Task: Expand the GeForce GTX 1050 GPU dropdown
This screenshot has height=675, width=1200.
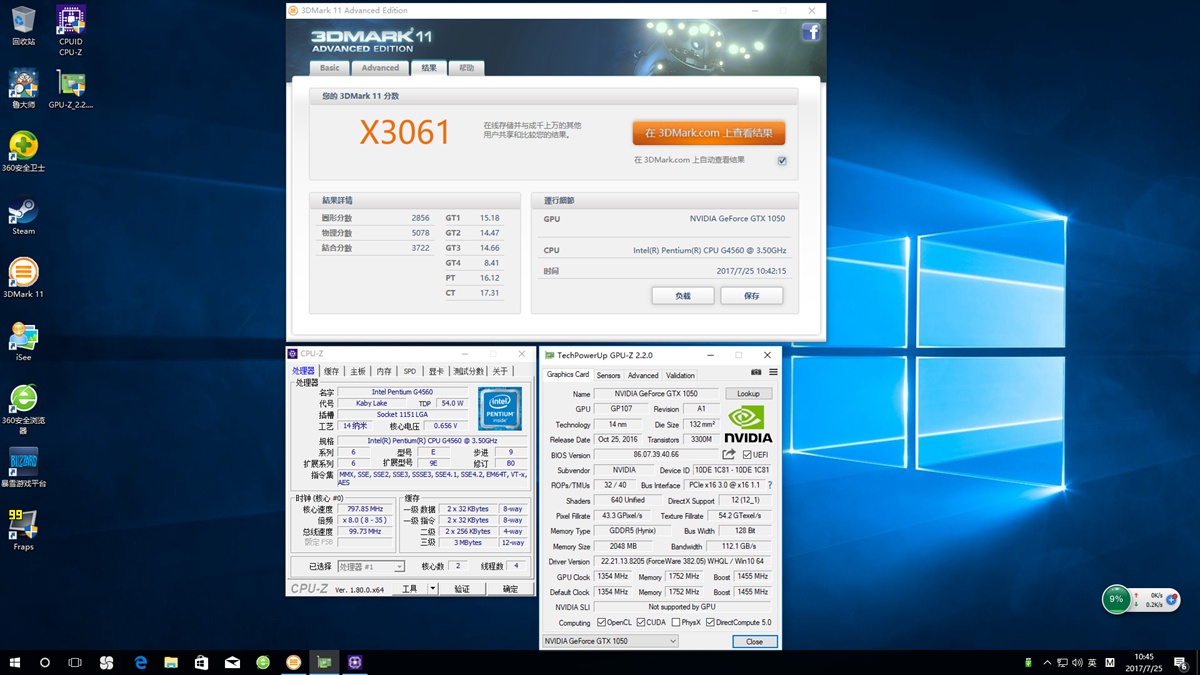Action: [672, 641]
